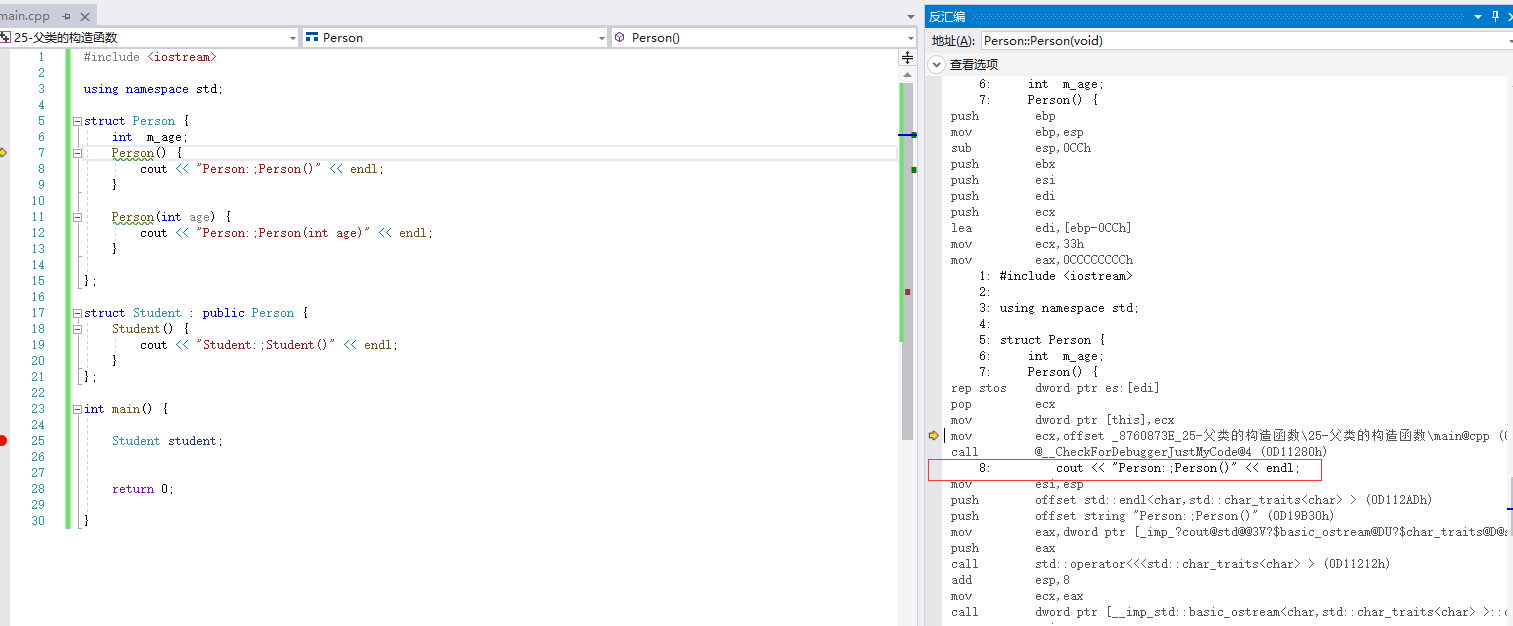The width and height of the screenshot is (1513, 626).
Task: Click the cout "Person::Person(int age)" line
Action: [287, 233]
